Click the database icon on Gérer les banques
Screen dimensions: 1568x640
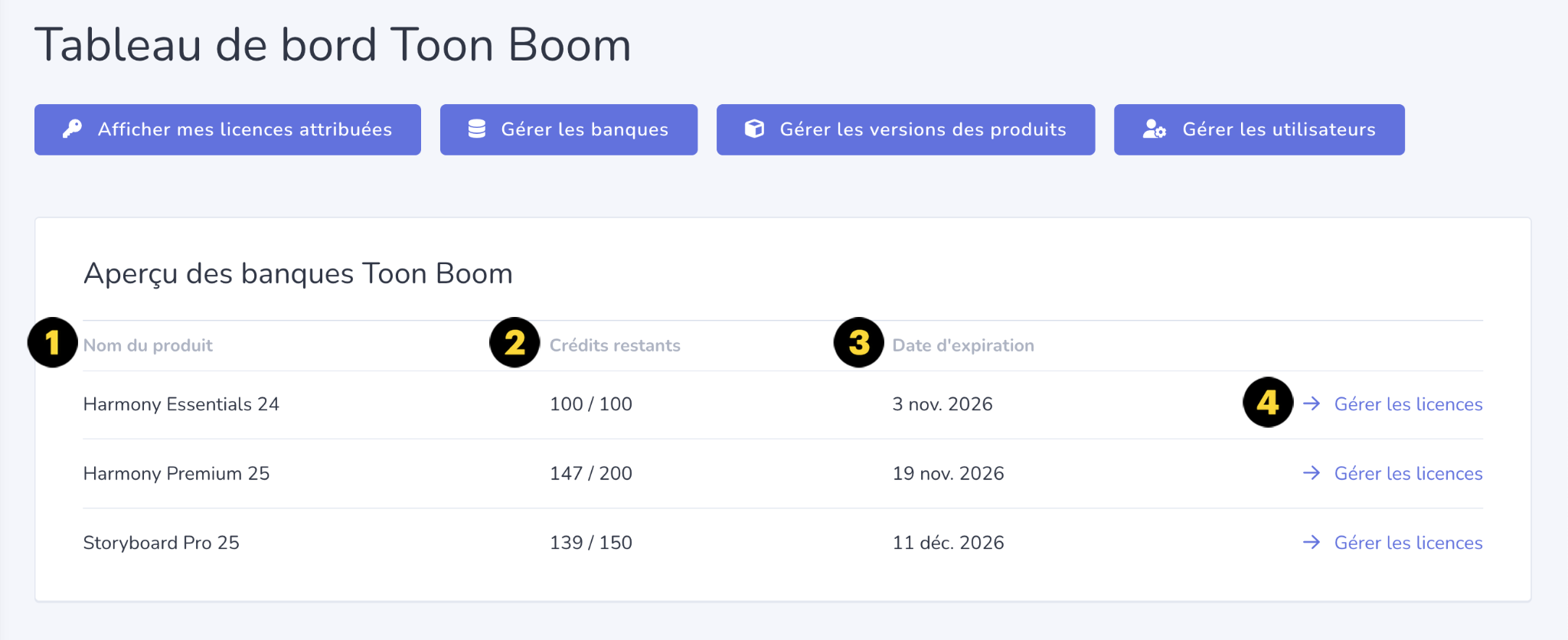pyautogui.click(x=477, y=129)
